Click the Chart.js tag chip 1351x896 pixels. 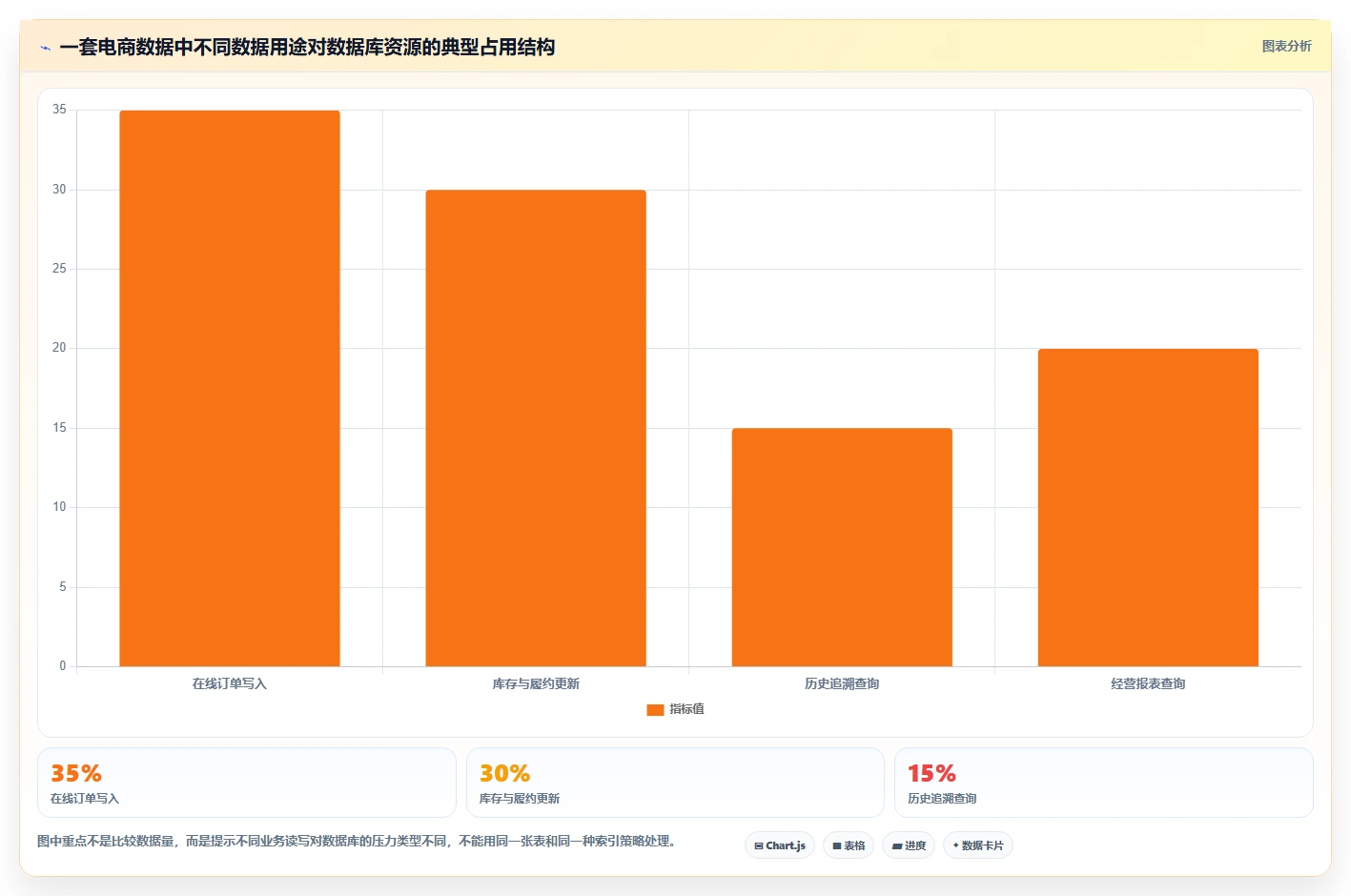(x=779, y=845)
